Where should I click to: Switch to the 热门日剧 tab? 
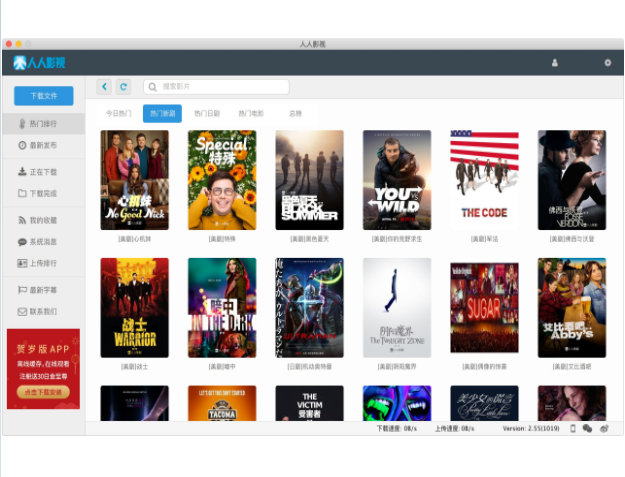[x=207, y=114]
